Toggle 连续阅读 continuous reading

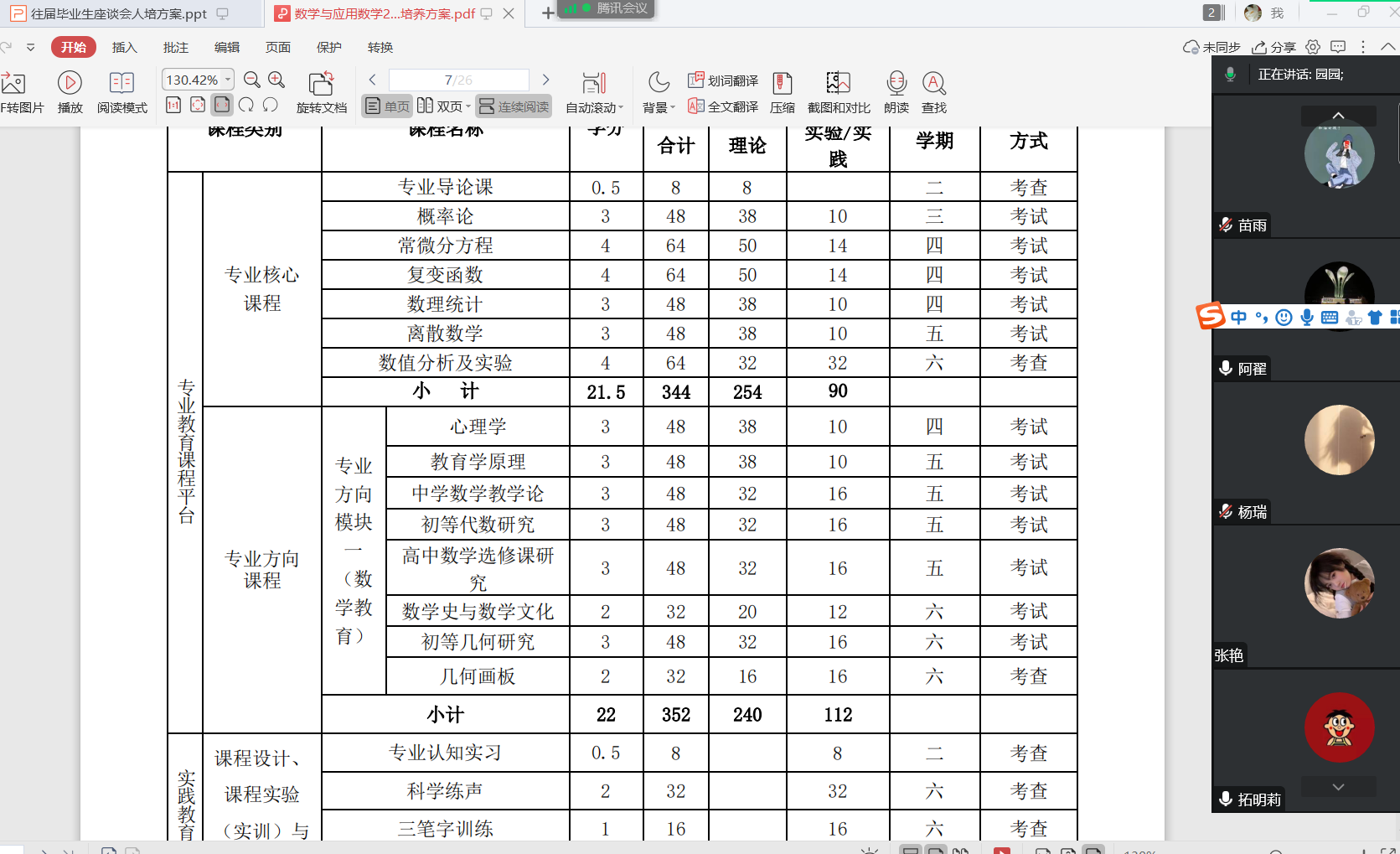514,106
